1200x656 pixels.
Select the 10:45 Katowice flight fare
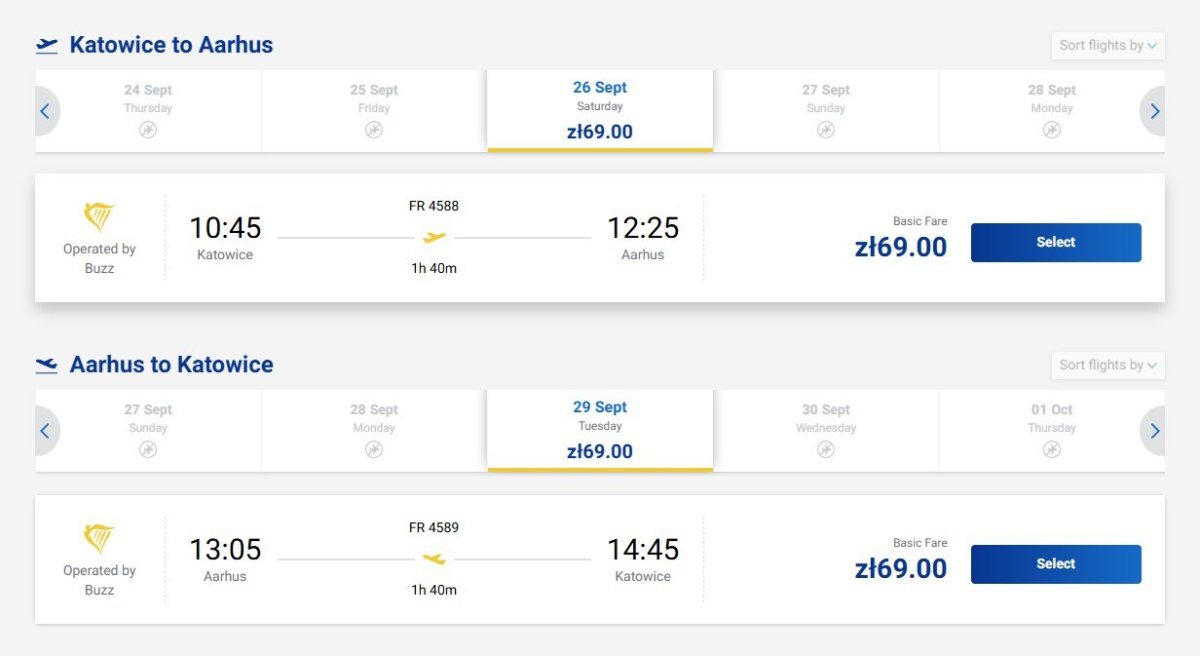pyautogui.click(x=1056, y=242)
